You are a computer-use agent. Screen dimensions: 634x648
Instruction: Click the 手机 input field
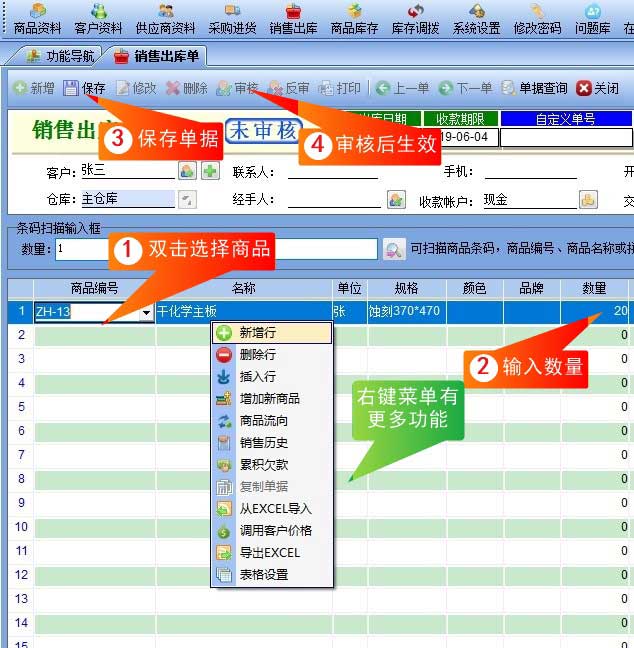(x=531, y=171)
